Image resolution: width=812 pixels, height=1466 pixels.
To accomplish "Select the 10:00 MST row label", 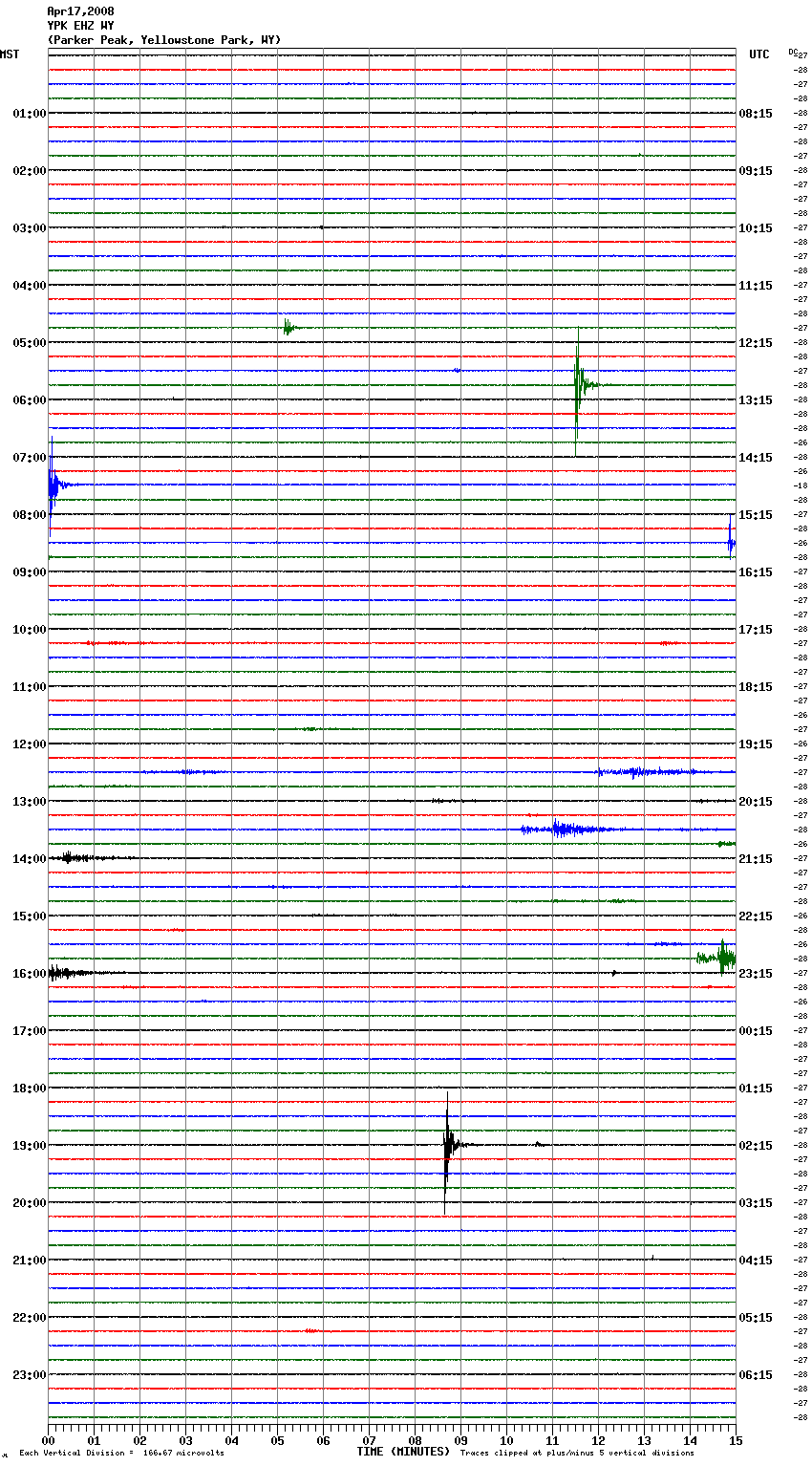I will click(29, 630).
